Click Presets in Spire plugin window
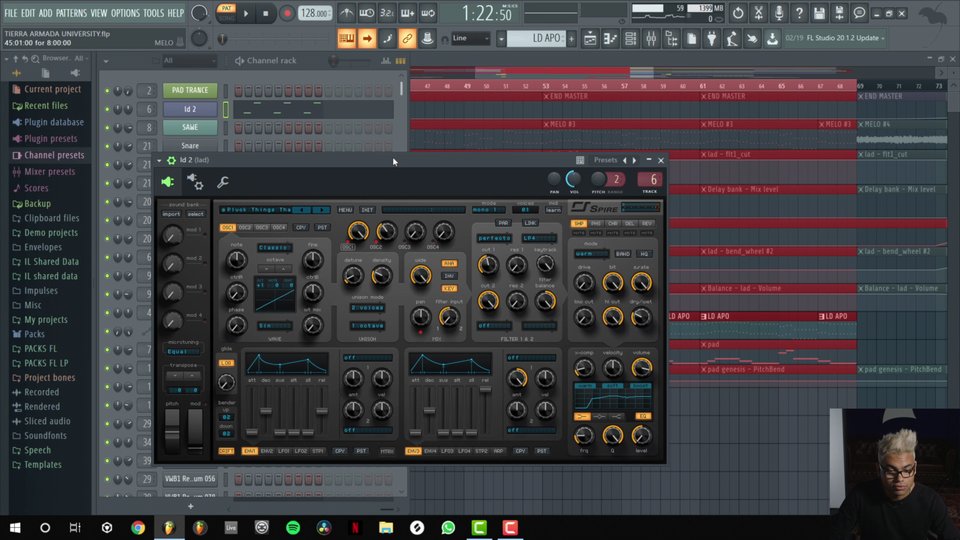This screenshot has width=960, height=540. click(606, 160)
